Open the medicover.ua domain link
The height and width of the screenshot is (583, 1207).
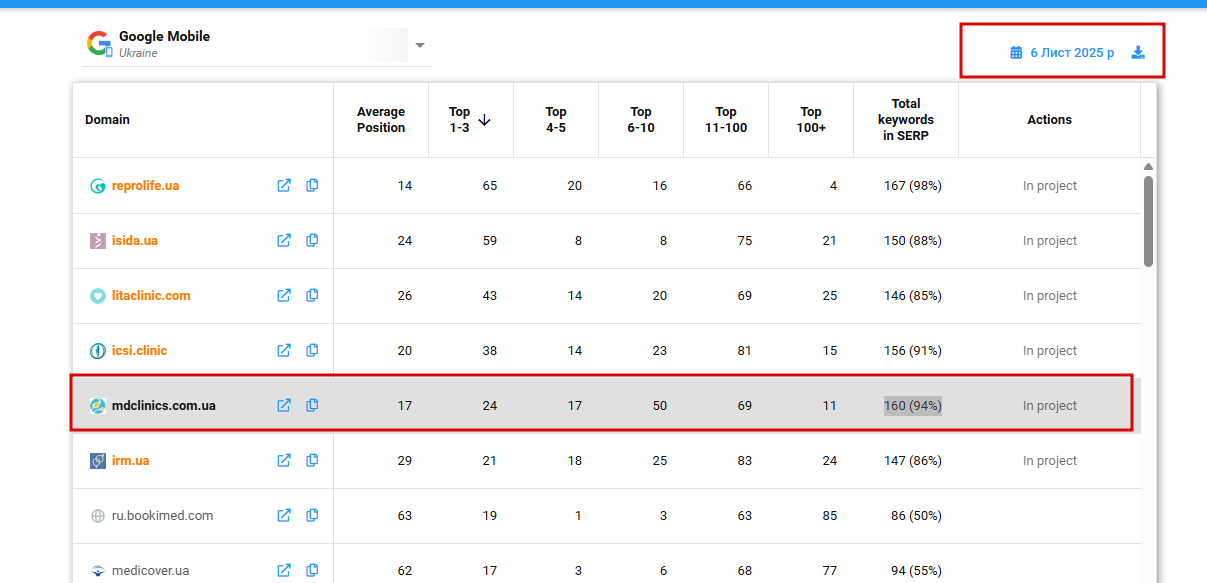click(x=150, y=570)
